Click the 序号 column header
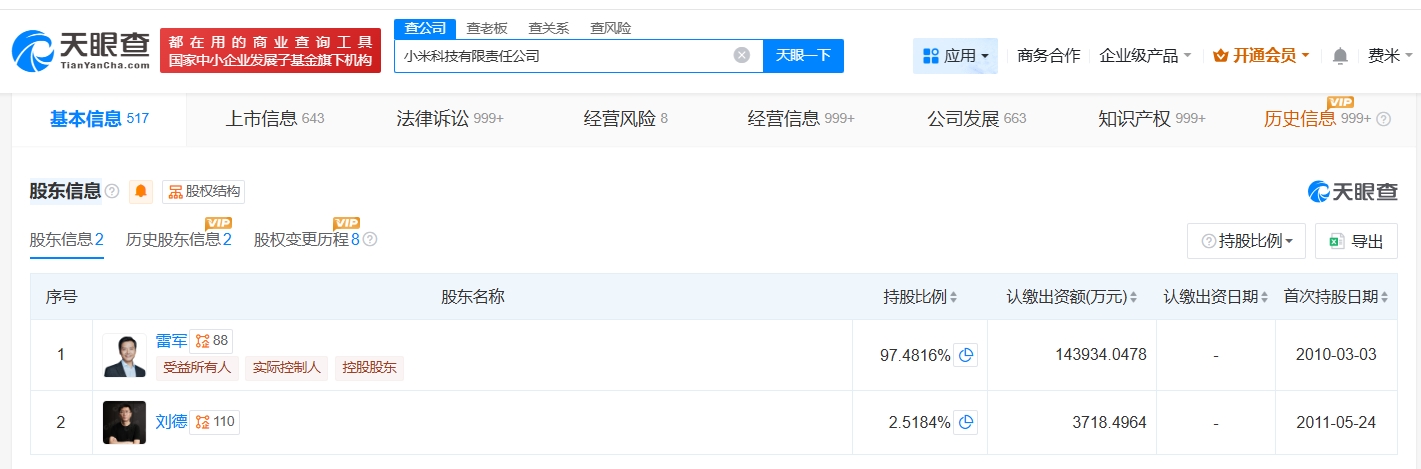Viewport: 1421px width, 469px height. 61,297
